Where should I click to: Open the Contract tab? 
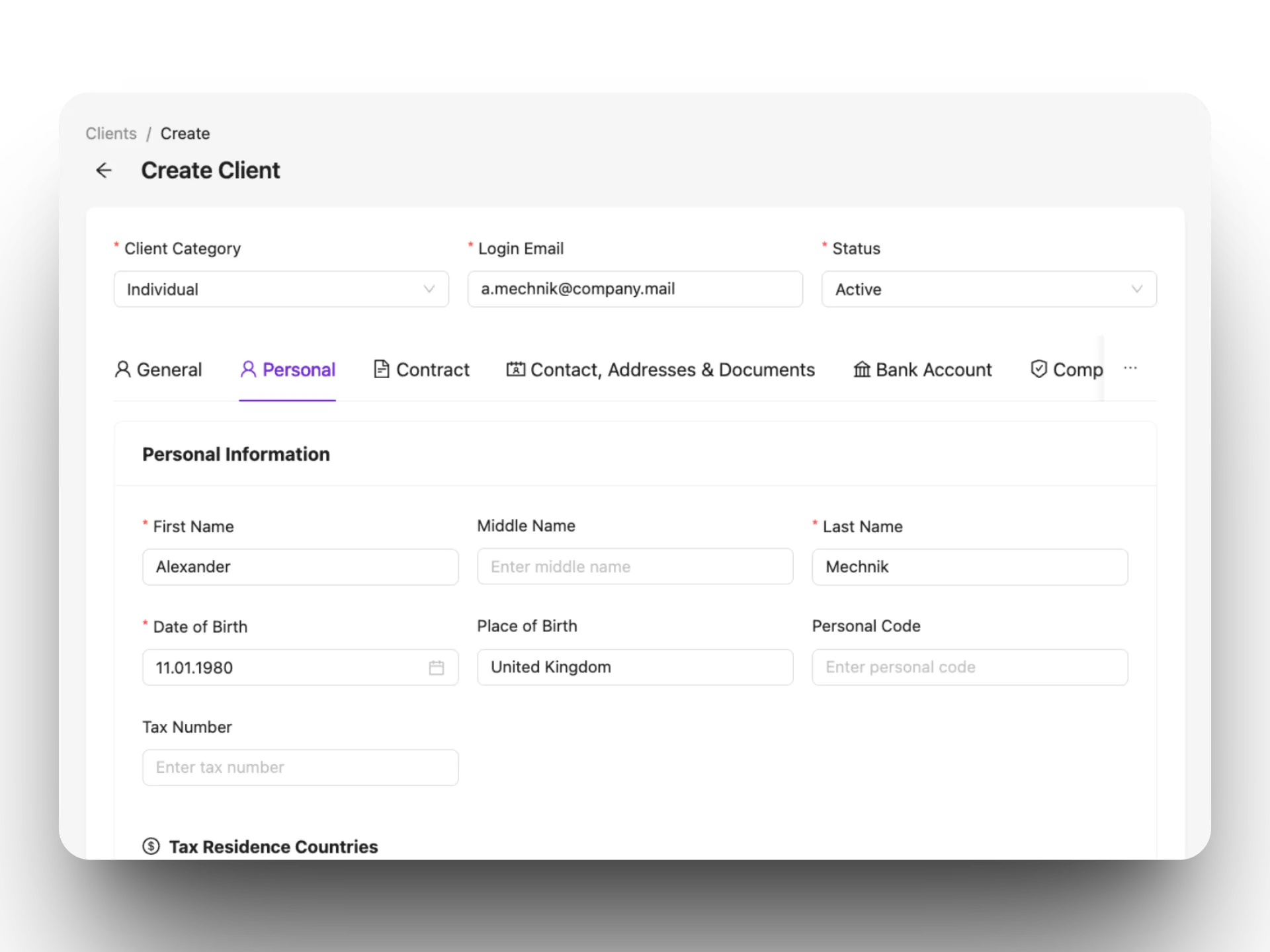point(431,370)
